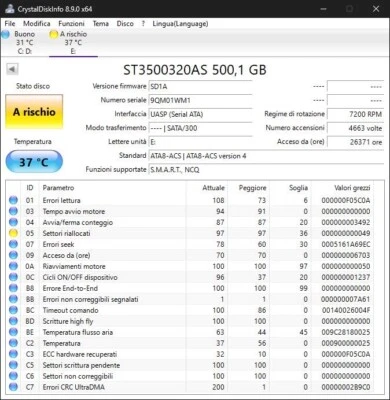Open the Modifica menu
Viewport: 390px width, 400px height.
[x=37, y=24]
